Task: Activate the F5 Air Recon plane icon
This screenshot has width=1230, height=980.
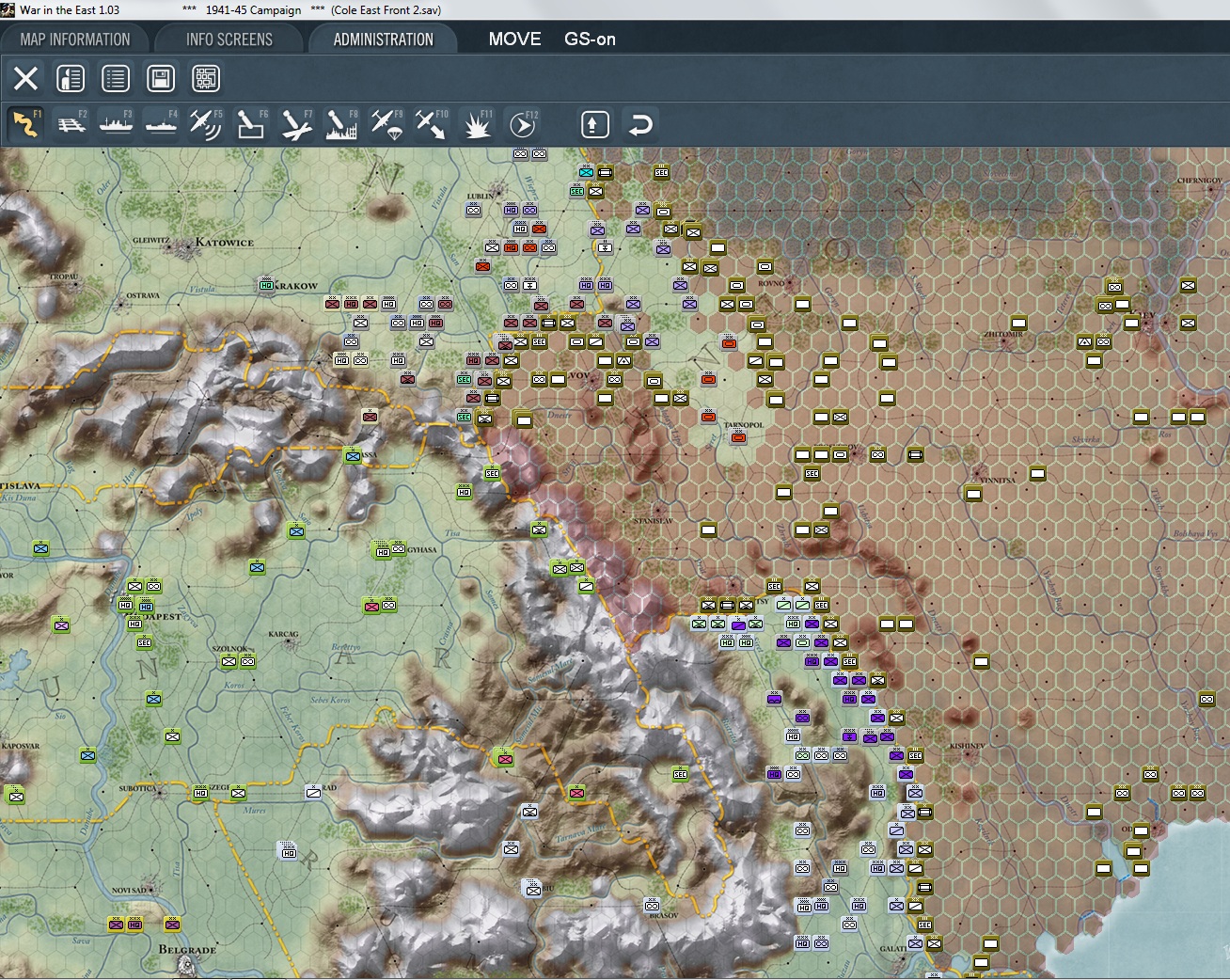Action: pos(206,124)
